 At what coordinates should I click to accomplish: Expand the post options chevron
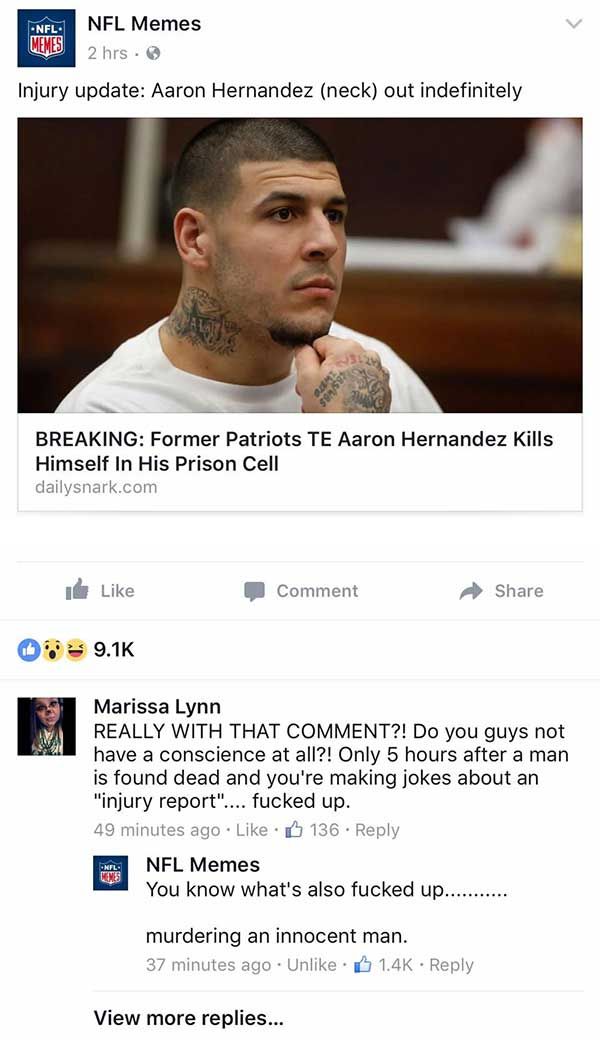click(x=574, y=24)
